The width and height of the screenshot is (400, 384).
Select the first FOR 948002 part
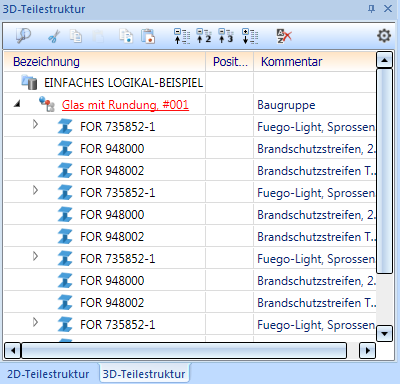(112, 171)
